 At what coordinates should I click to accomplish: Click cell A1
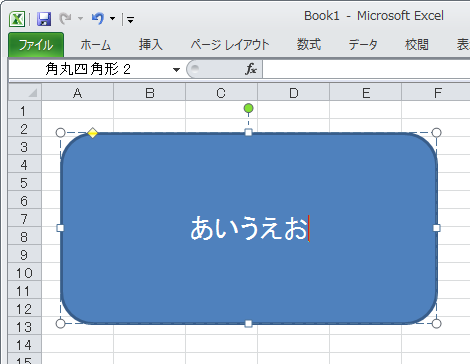(77, 110)
